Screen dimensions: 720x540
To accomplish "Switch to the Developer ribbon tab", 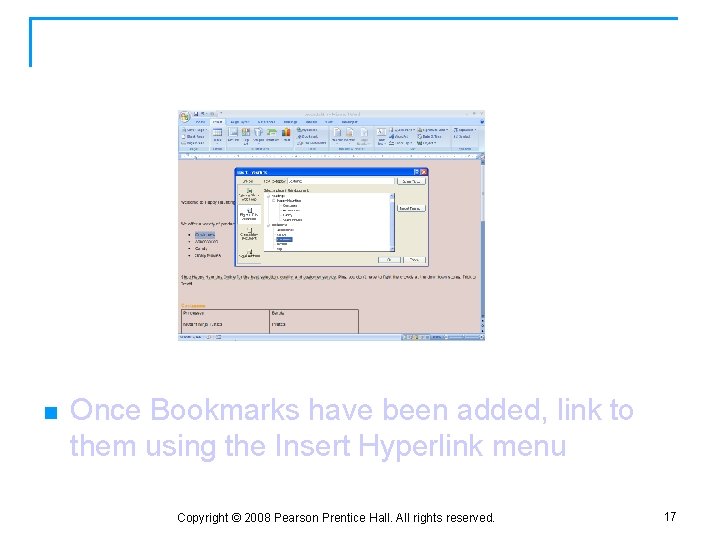I will pyautogui.click(x=350, y=122).
